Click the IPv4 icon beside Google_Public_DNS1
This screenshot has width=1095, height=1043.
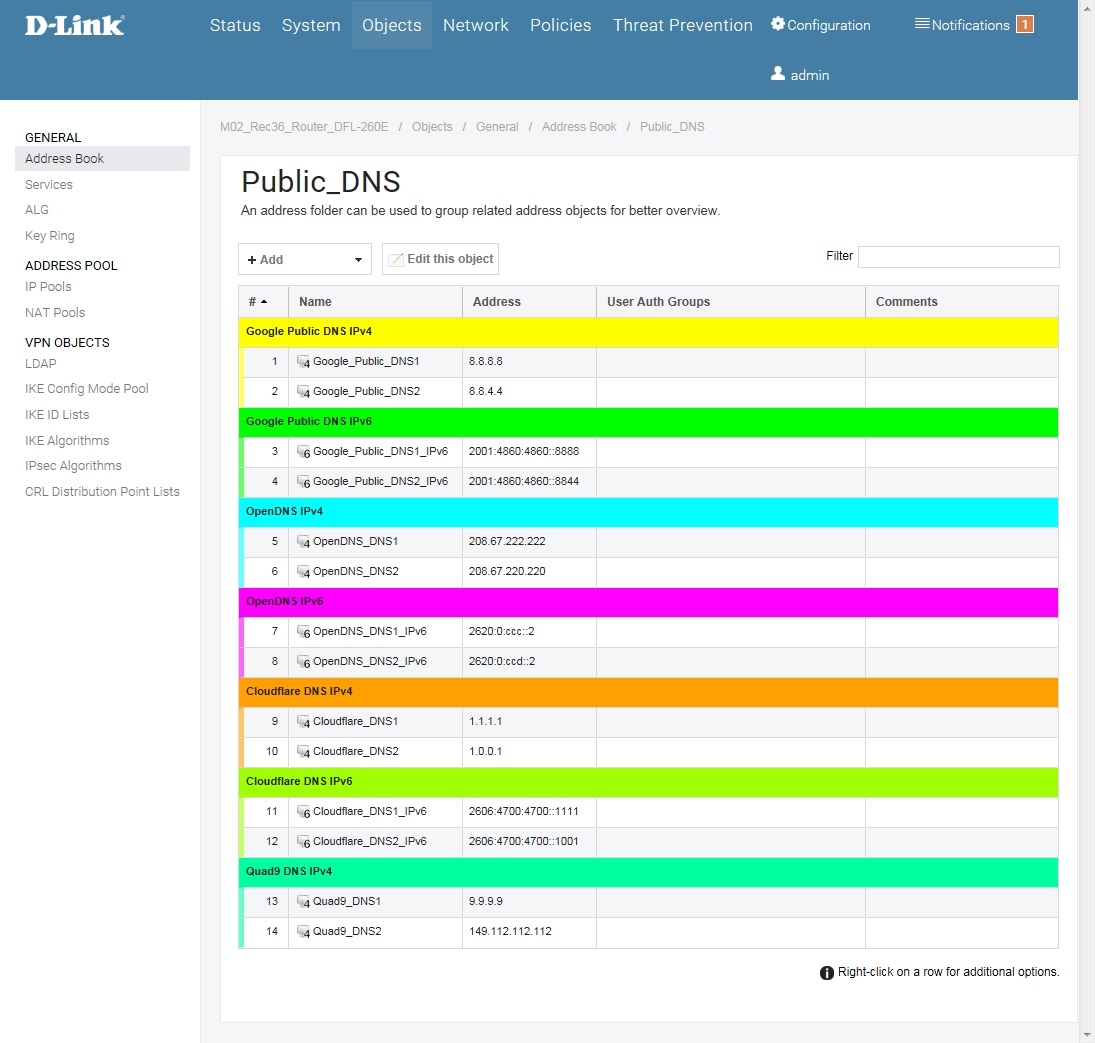[304, 362]
